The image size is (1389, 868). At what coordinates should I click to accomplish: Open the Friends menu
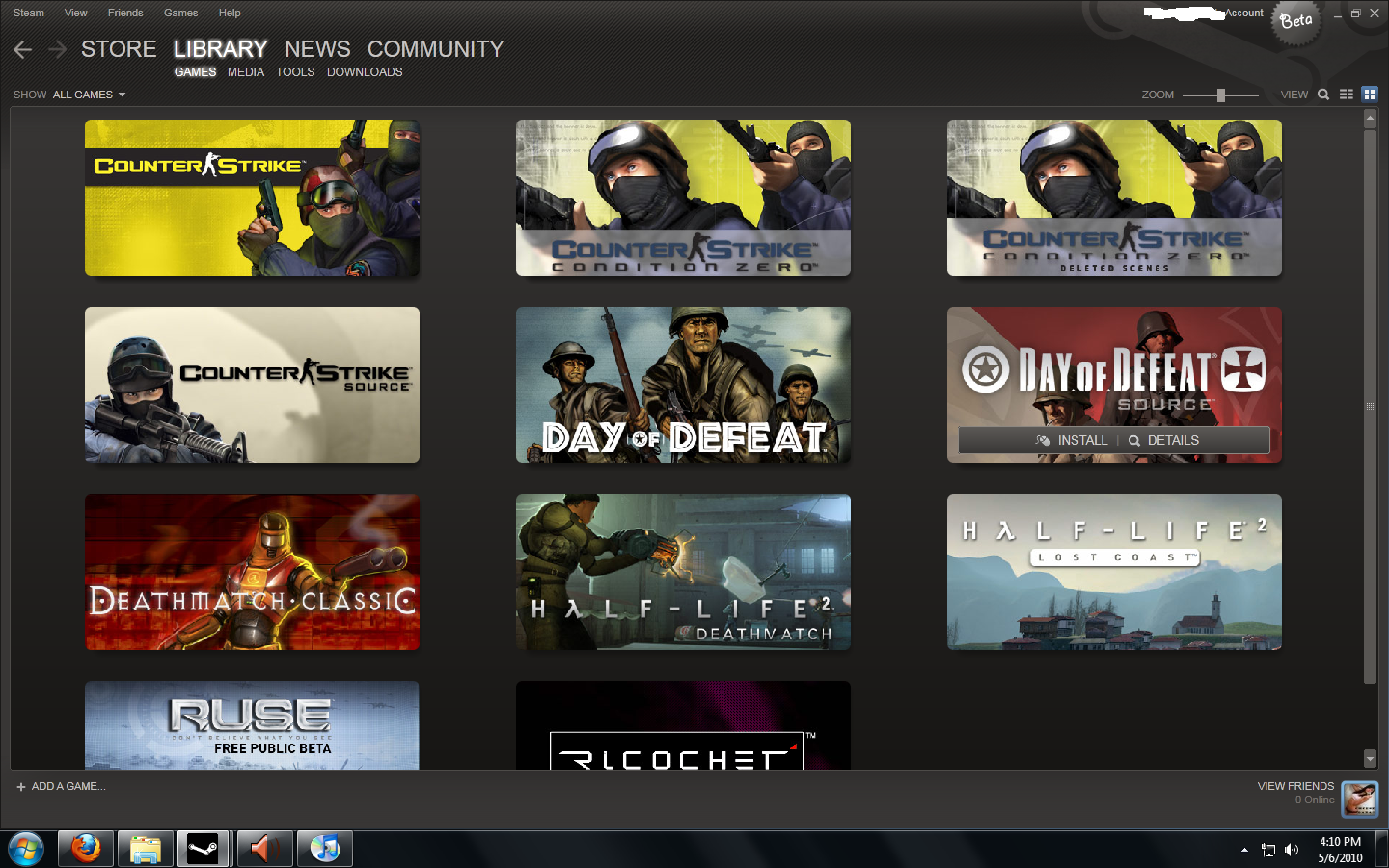tap(125, 13)
